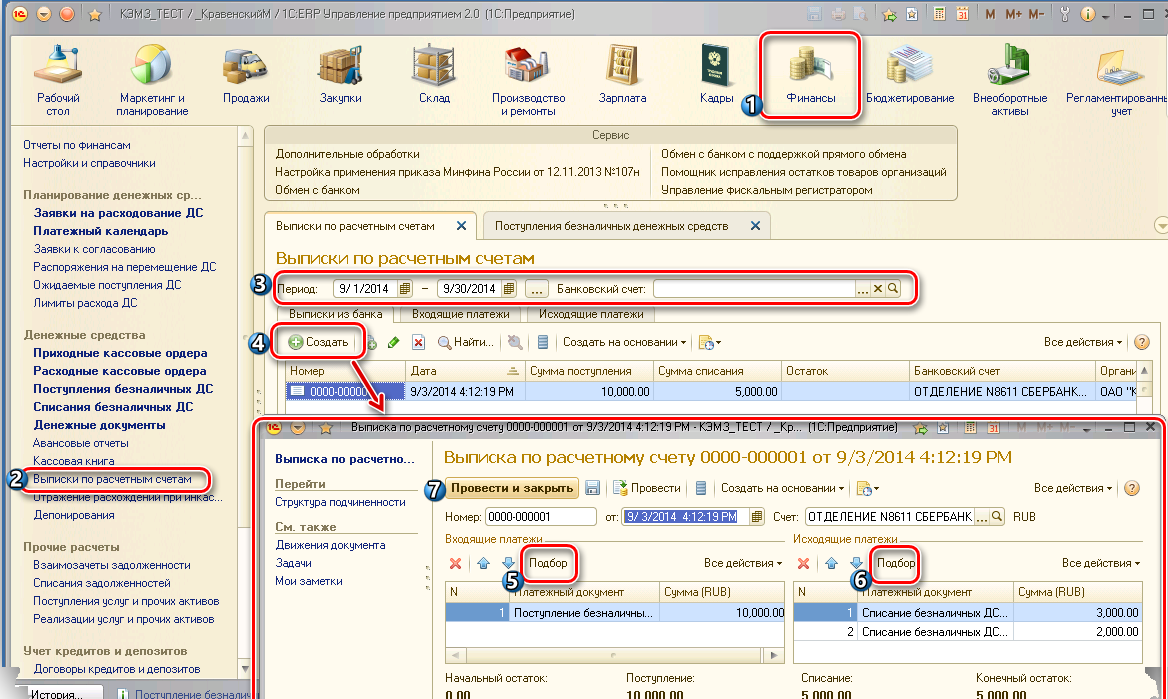This screenshot has height=699, width=1168.
Task: Open calendar picker for period end date
Action: [x=509, y=288]
